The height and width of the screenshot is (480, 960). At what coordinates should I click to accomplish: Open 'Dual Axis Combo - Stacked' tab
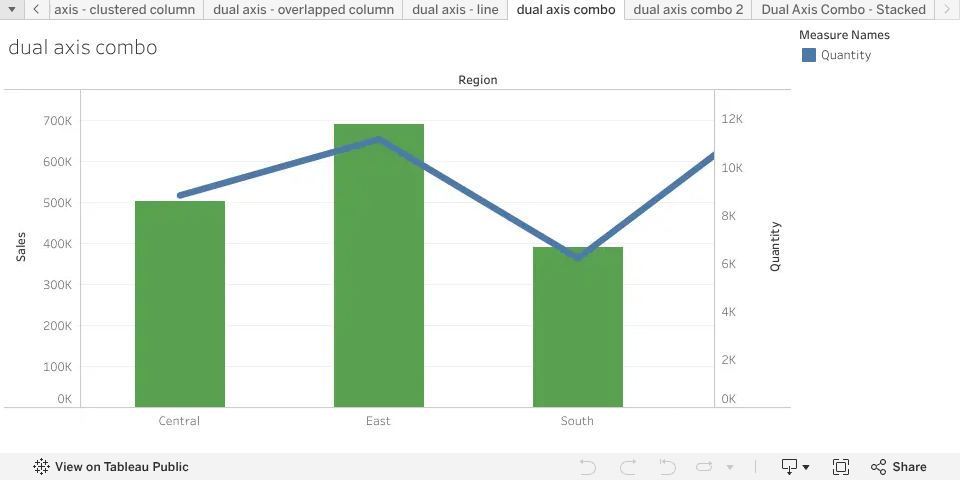(x=843, y=9)
